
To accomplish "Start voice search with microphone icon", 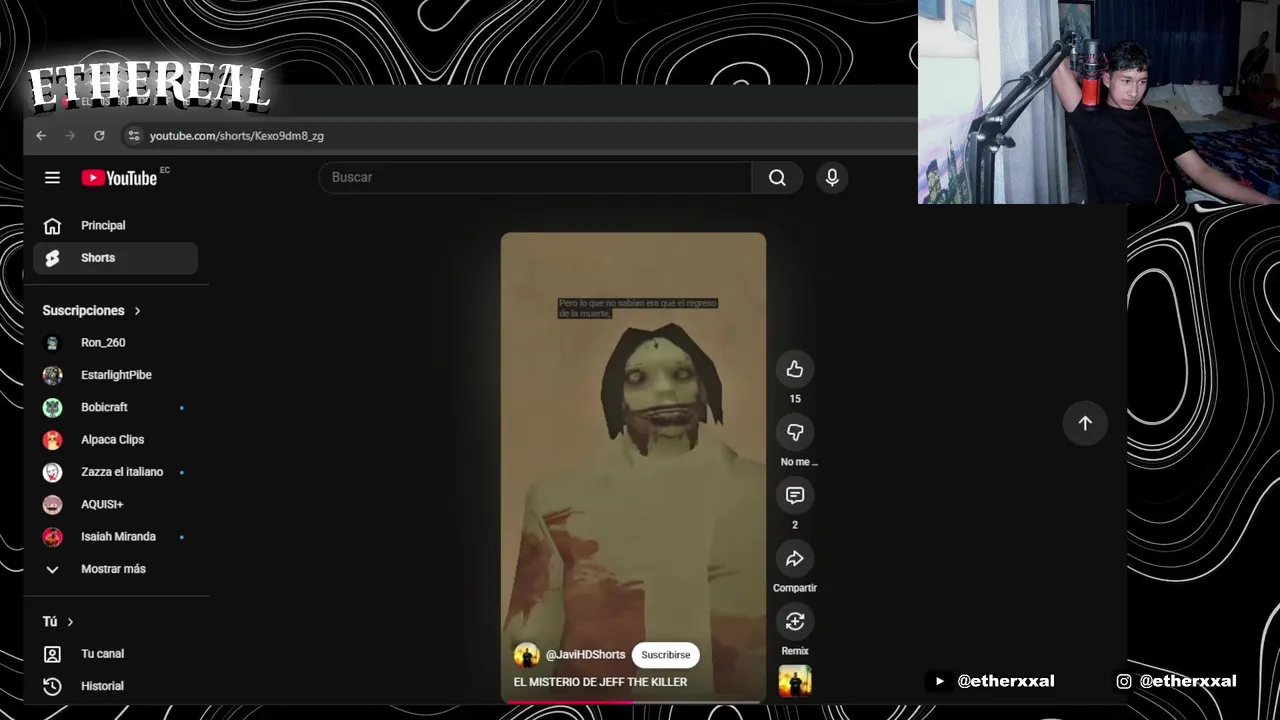I will coord(832,177).
